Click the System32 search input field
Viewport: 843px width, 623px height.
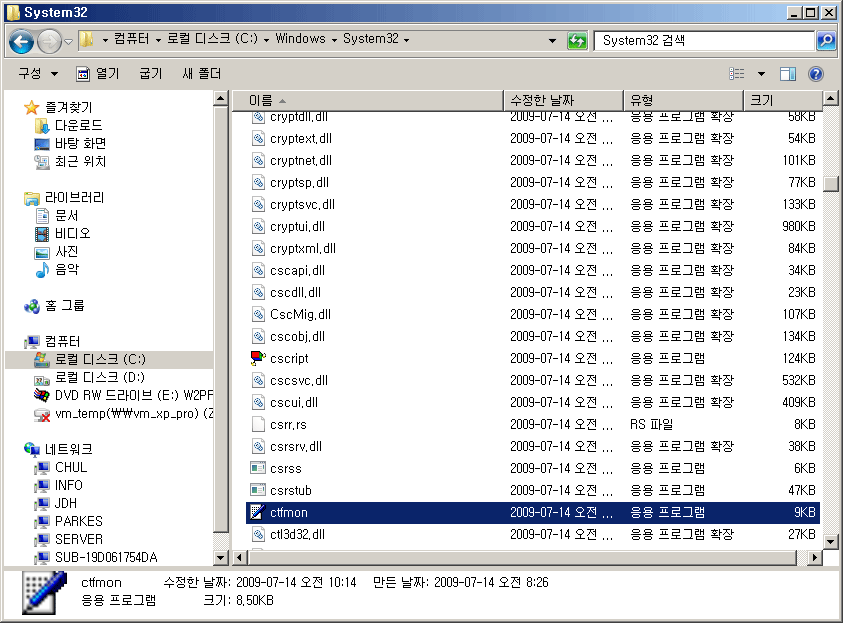[x=704, y=40]
